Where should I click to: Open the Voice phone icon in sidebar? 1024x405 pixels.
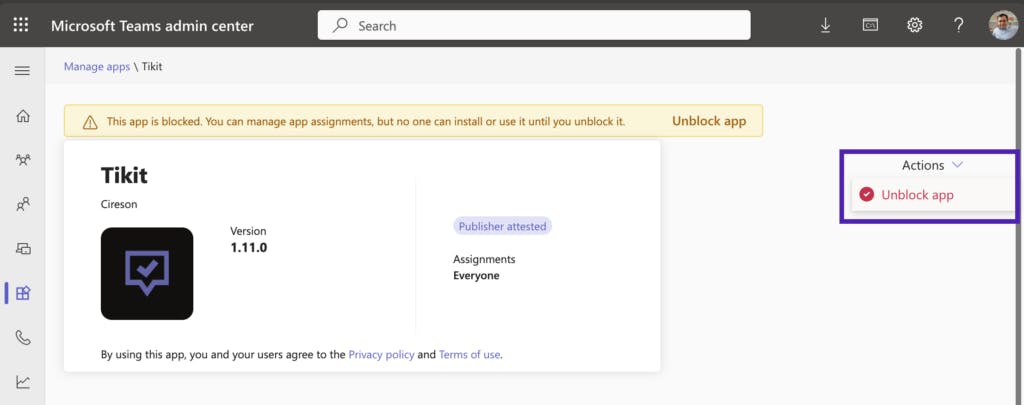point(22,338)
